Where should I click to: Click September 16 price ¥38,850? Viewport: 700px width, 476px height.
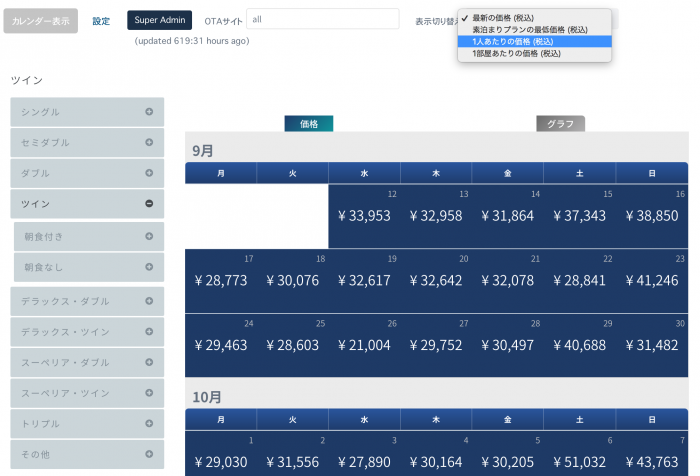pos(652,216)
